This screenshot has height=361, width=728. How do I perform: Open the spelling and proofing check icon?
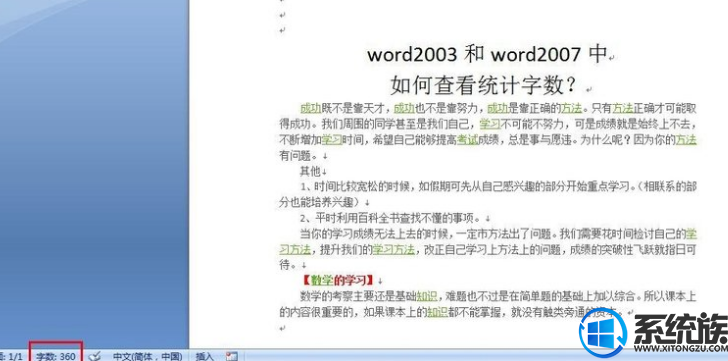coord(95,356)
